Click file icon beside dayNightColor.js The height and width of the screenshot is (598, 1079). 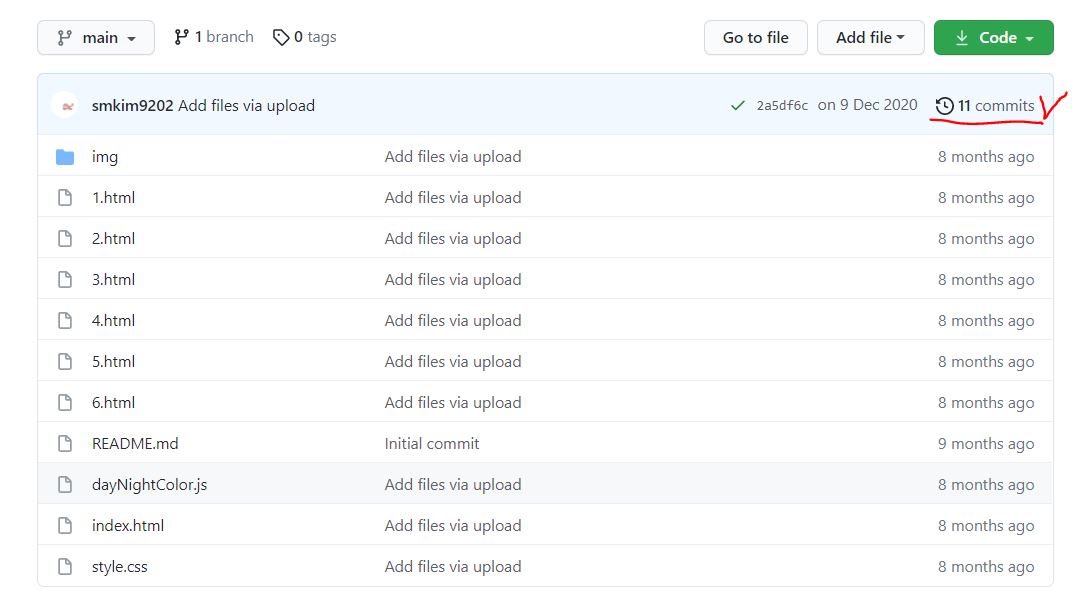pos(65,485)
